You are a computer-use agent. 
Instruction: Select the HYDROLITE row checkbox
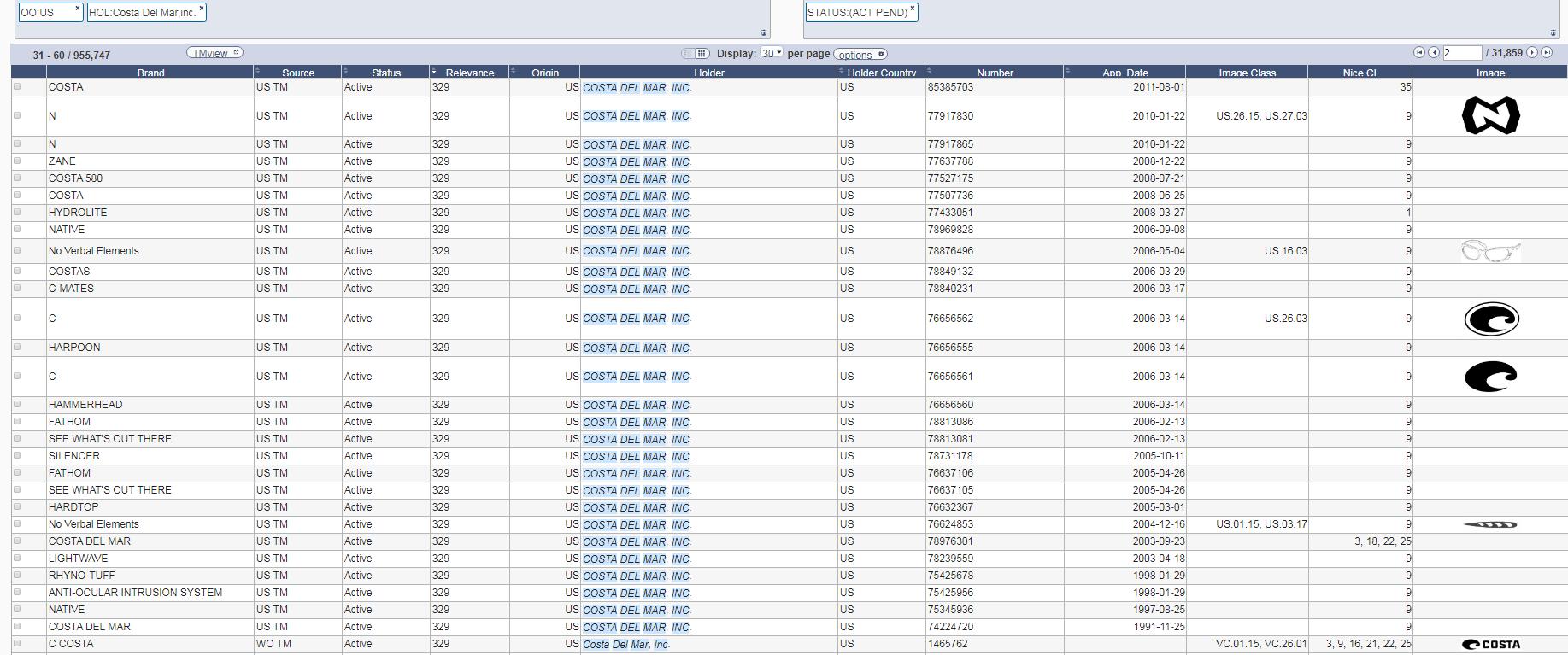click(x=17, y=212)
